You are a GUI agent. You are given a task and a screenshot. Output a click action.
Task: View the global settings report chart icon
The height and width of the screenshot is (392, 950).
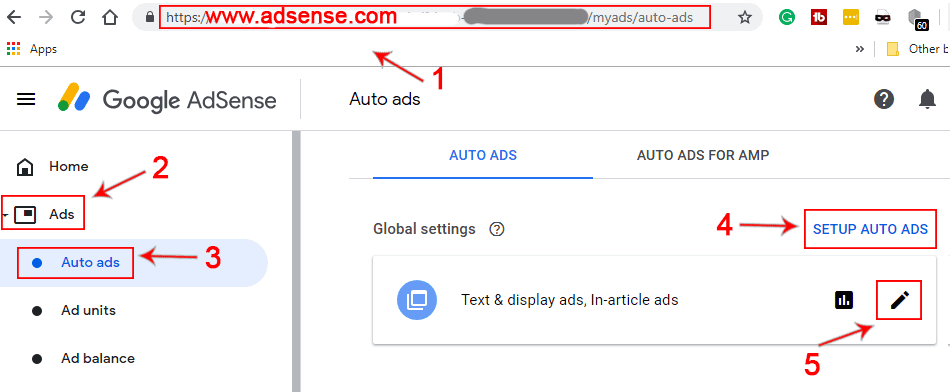coord(844,299)
